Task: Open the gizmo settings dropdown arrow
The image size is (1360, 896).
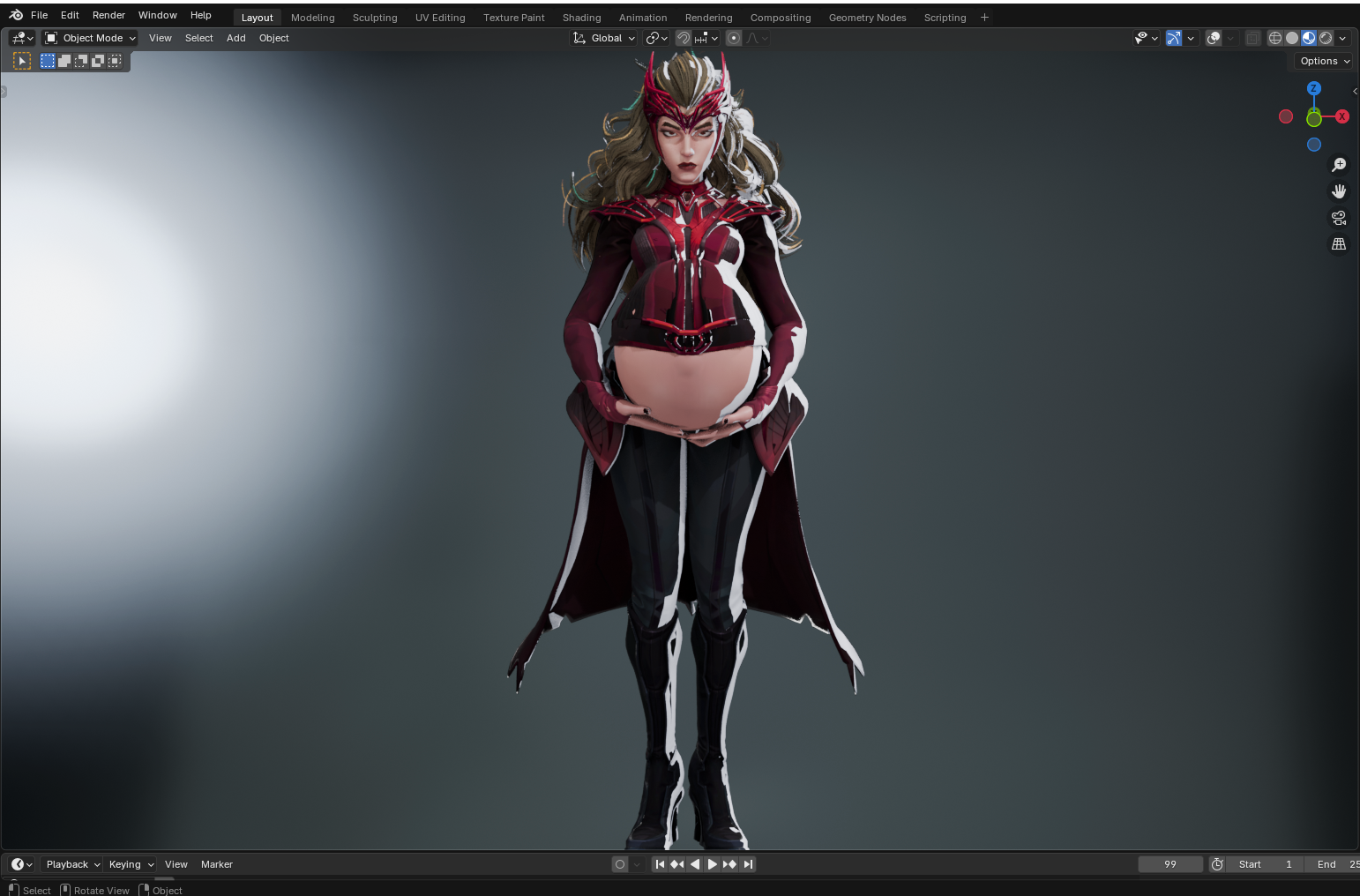Action: (x=1191, y=38)
